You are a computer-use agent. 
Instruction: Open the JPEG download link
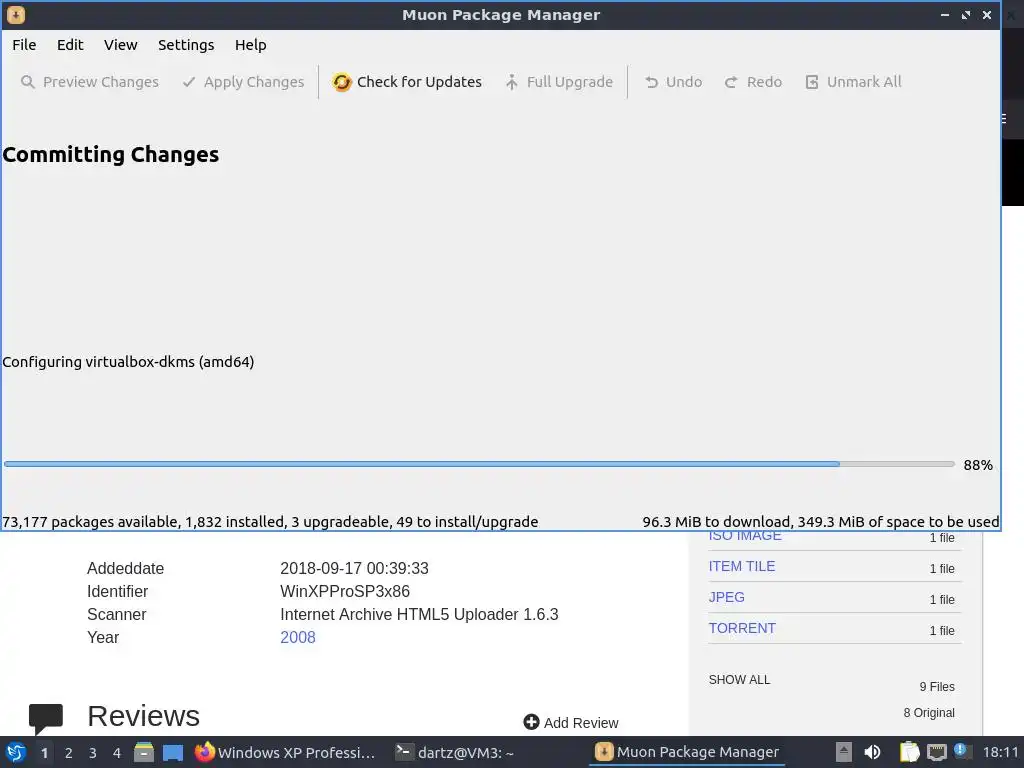point(727,597)
